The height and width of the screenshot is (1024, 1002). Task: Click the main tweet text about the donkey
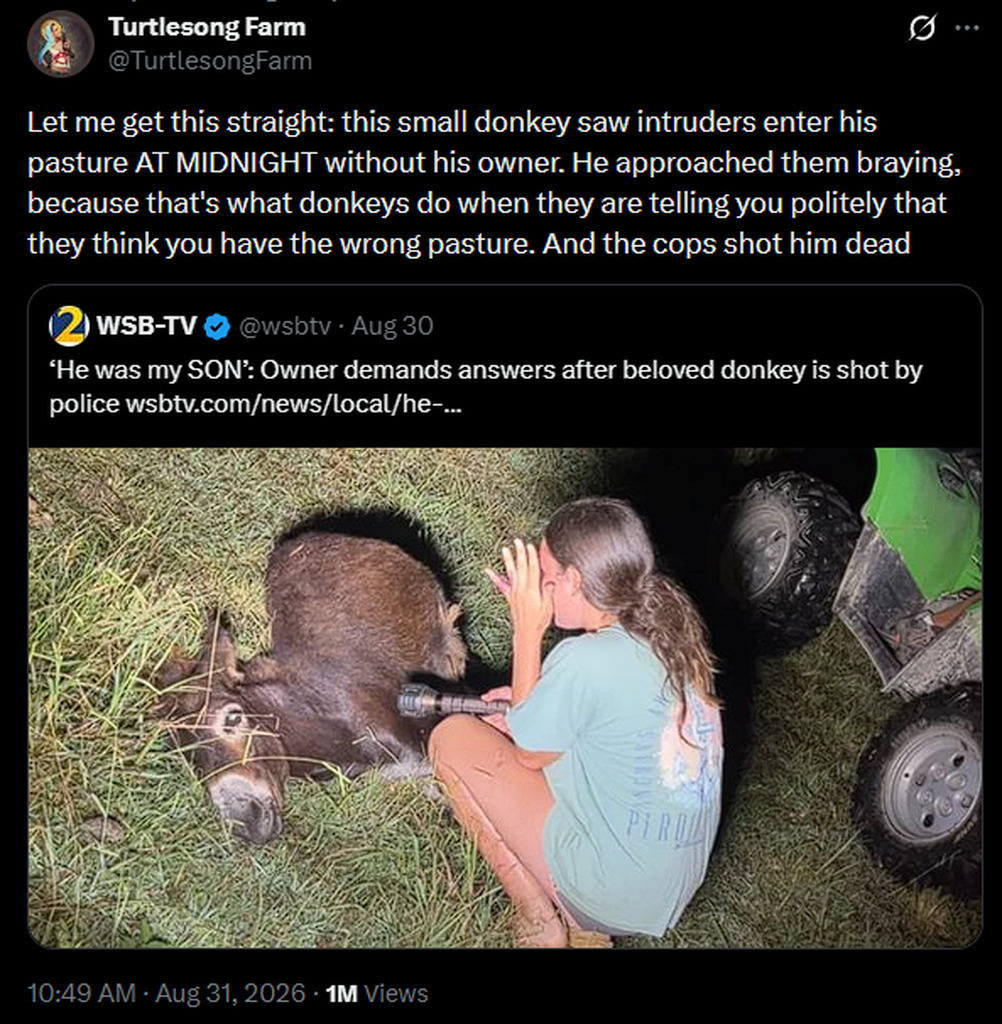pyautogui.click(x=494, y=183)
